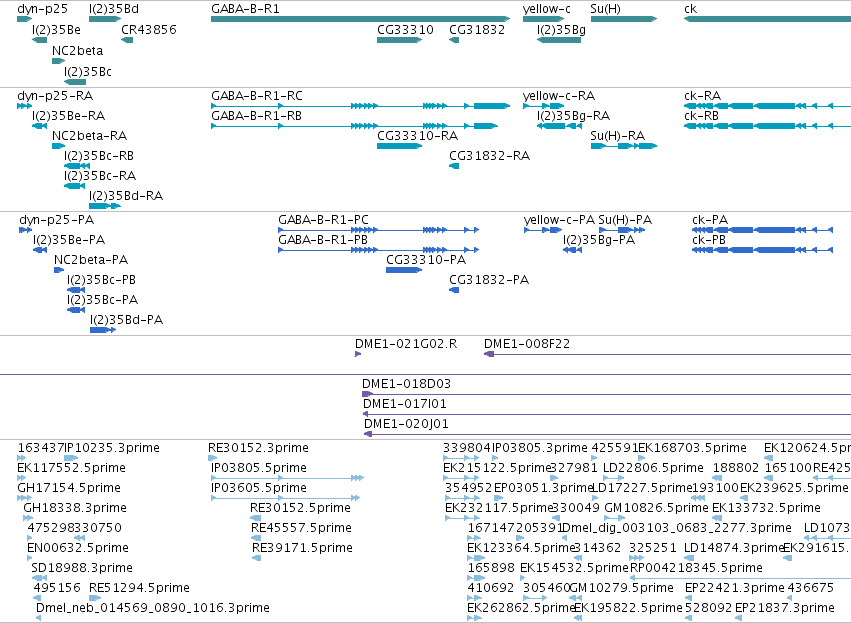The height and width of the screenshot is (623, 851).
Task: Select the ck-RA transcript label
Action: [x=702, y=96]
